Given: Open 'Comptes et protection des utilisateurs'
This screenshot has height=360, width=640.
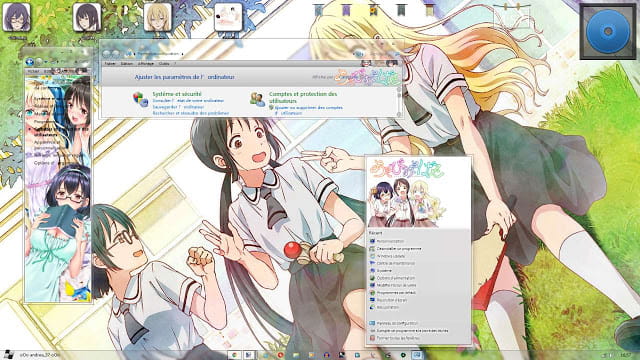Looking at the screenshot, I should [x=303, y=97].
